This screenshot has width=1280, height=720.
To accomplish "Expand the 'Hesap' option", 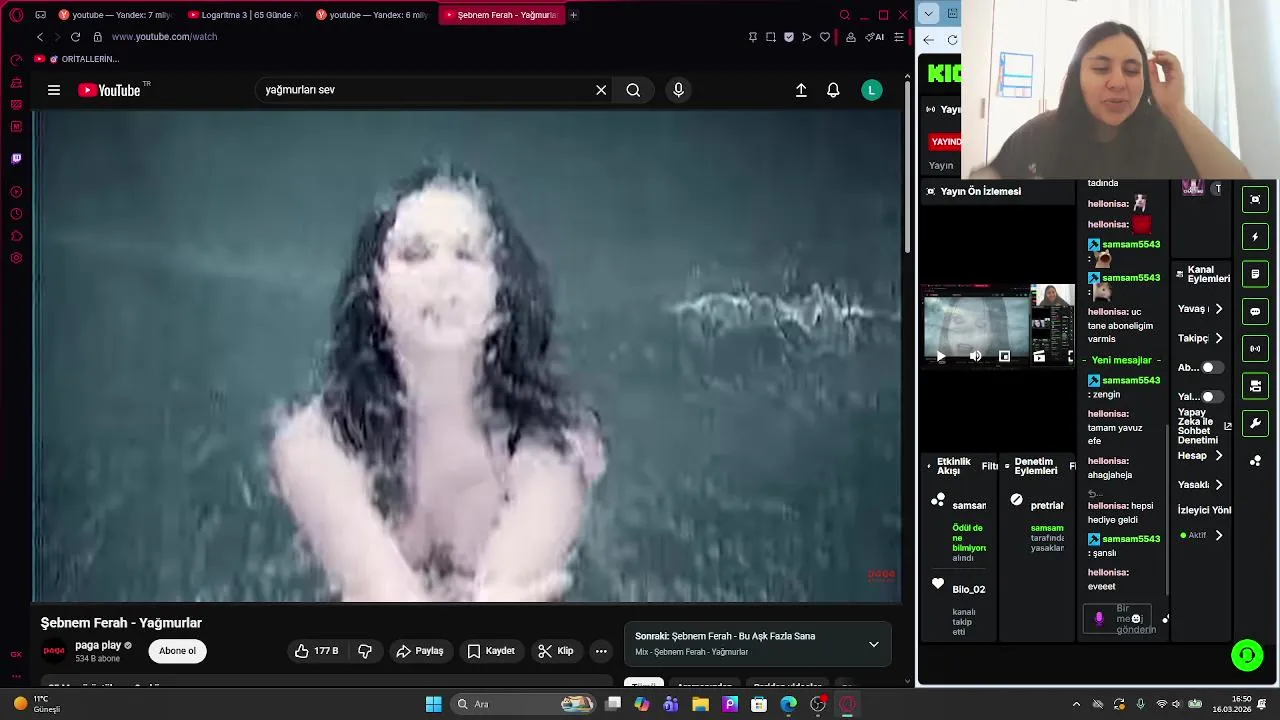I will [x=1218, y=456].
